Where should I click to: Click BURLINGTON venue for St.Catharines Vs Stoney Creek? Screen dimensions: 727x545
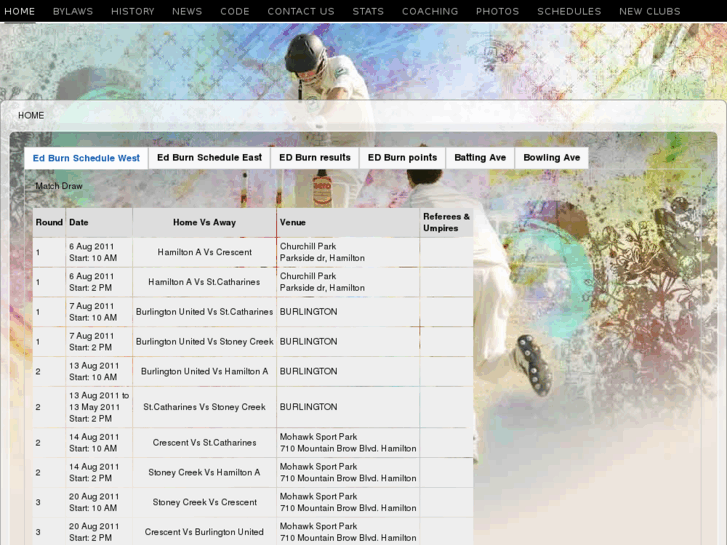308,407
